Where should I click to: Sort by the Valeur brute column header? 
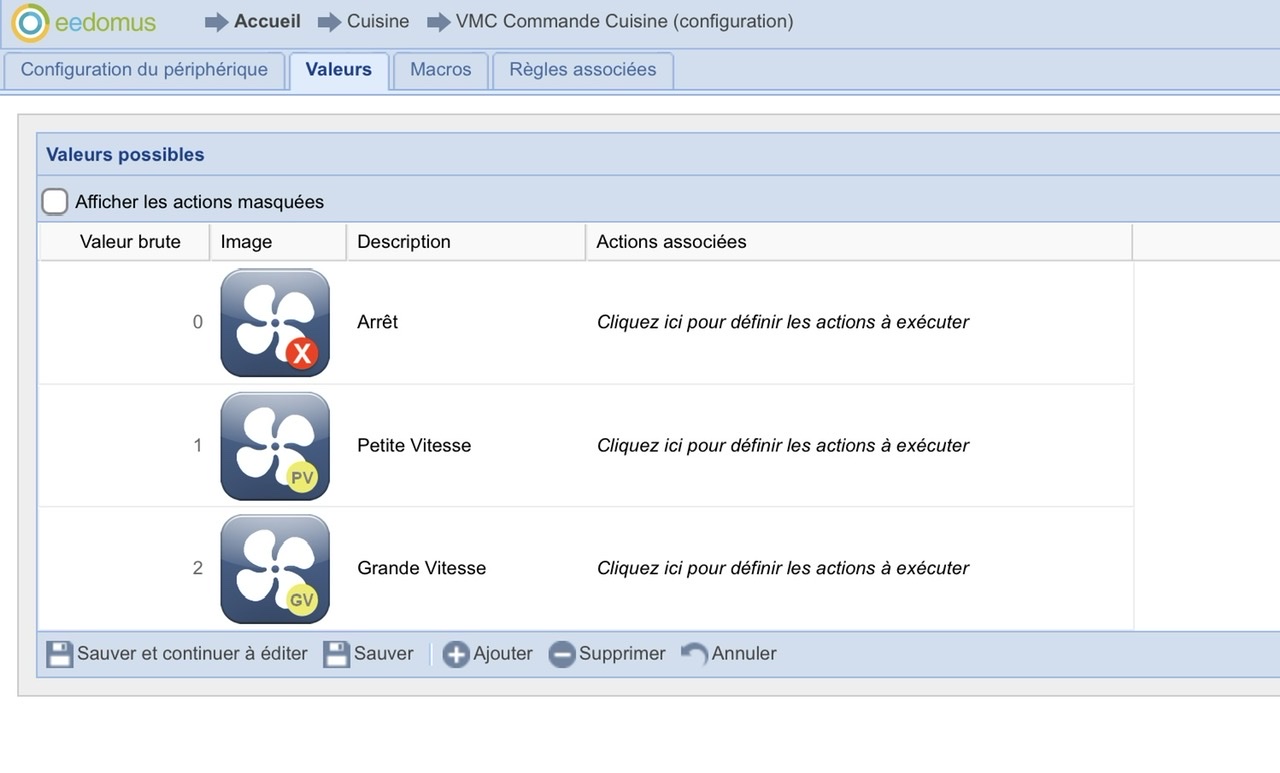(130, 242)
